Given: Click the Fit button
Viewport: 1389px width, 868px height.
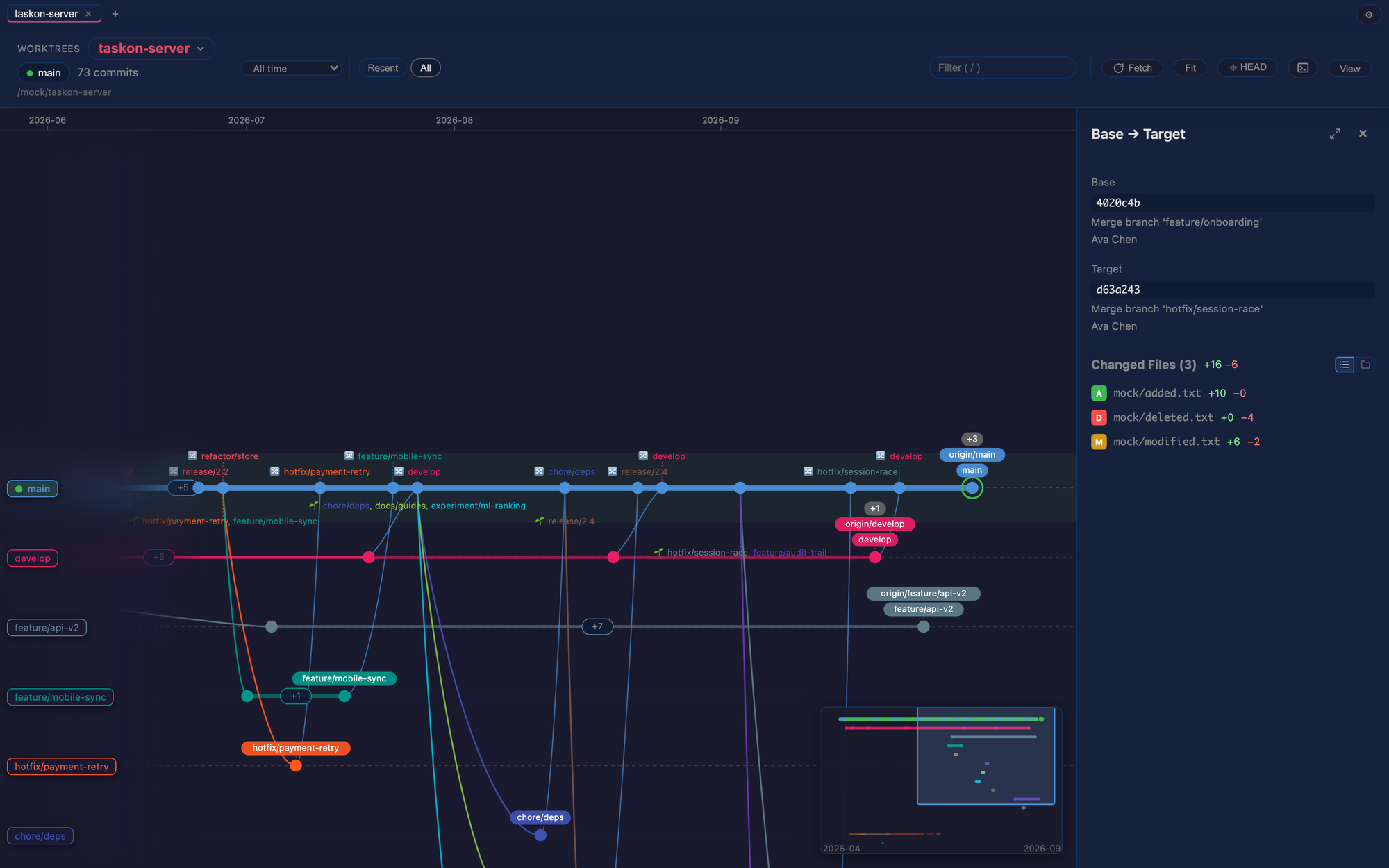Looking at the screenshot, I should (x=1190, y=68).
